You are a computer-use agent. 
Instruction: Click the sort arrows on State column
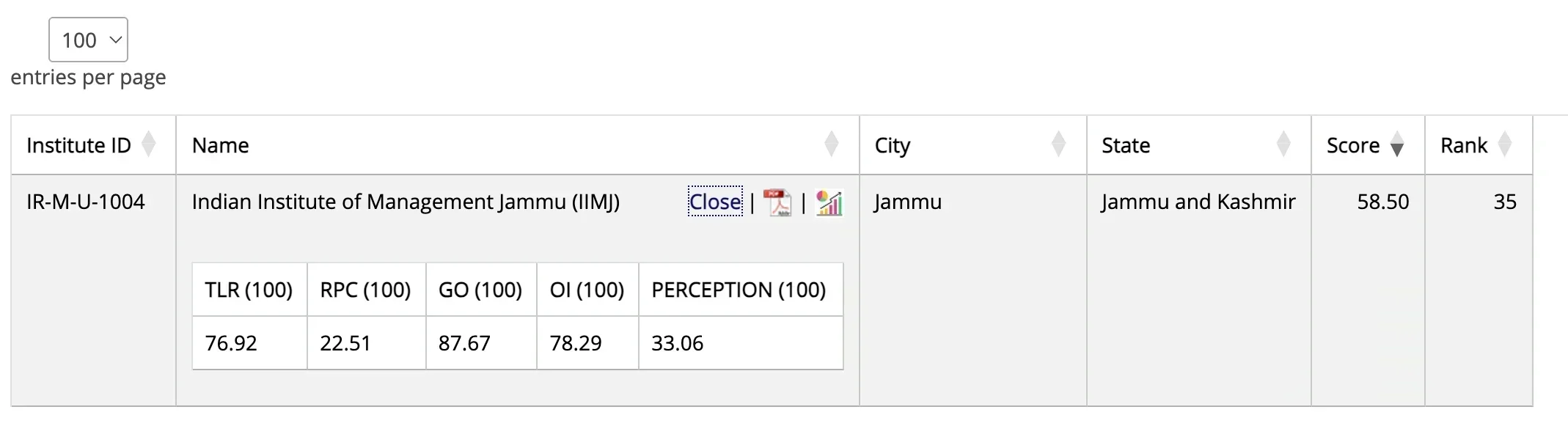click(1283, 145)
